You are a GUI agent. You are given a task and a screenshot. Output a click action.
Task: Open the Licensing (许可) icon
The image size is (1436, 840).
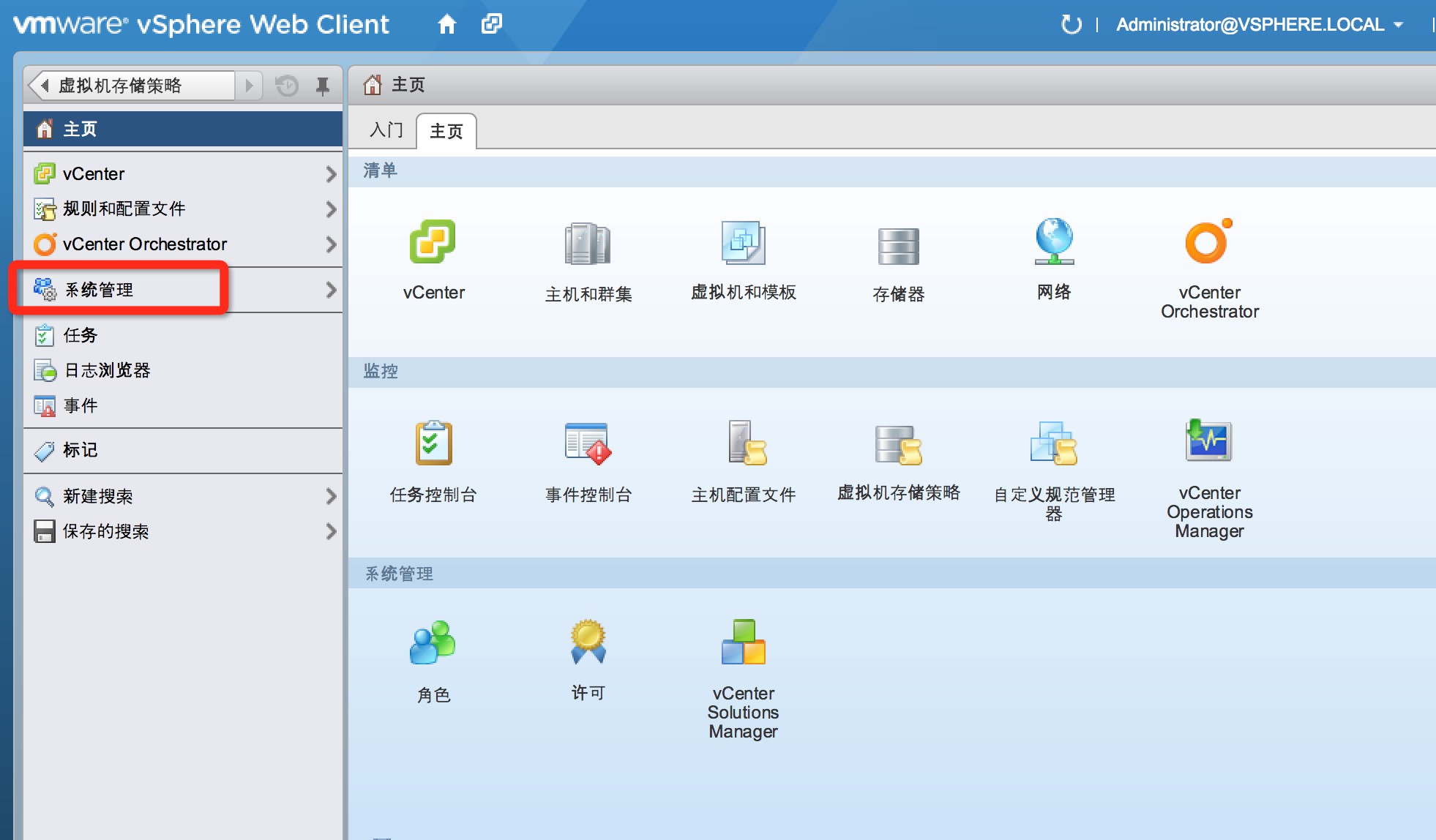tap(588, 641)
